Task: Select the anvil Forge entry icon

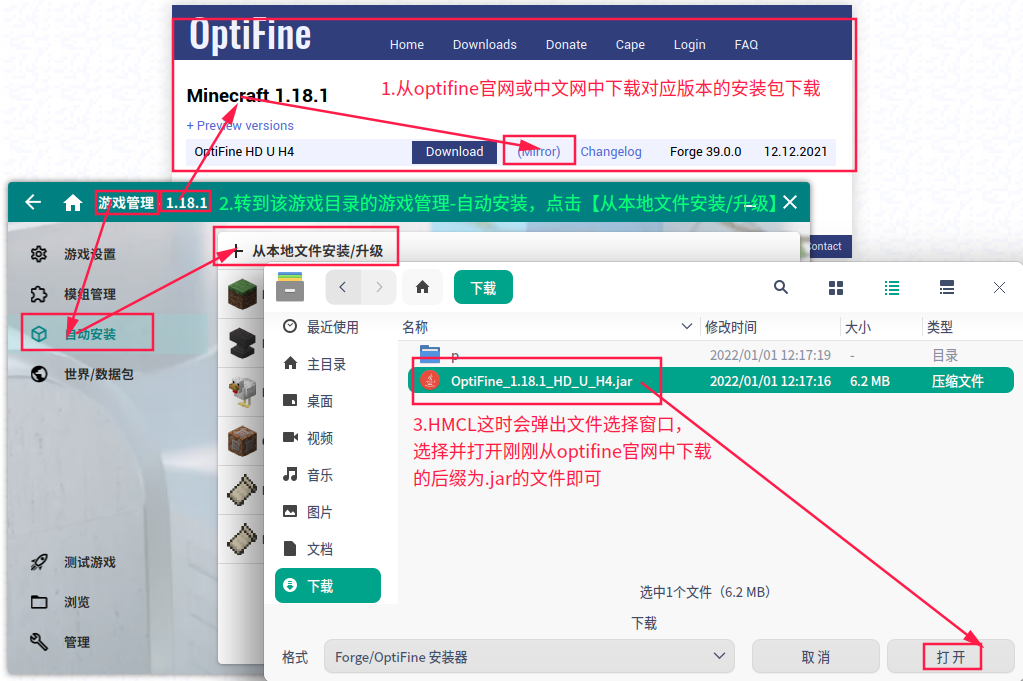Action: (243, 342)
